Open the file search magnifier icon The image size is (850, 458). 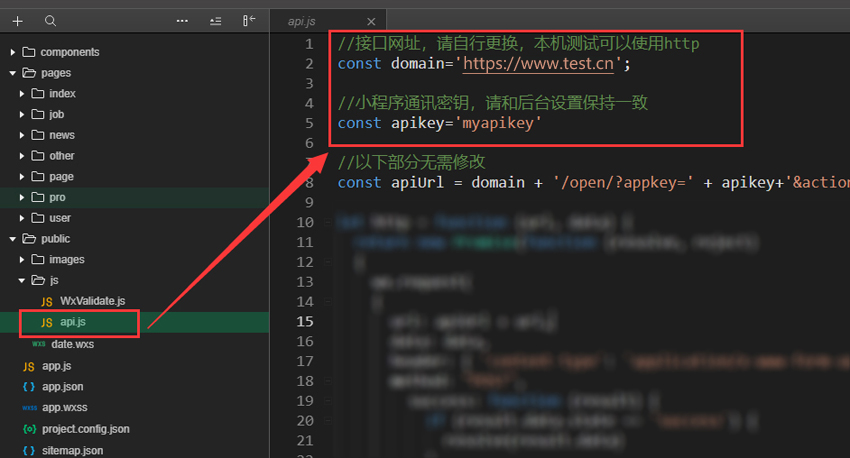coord(50,21)
